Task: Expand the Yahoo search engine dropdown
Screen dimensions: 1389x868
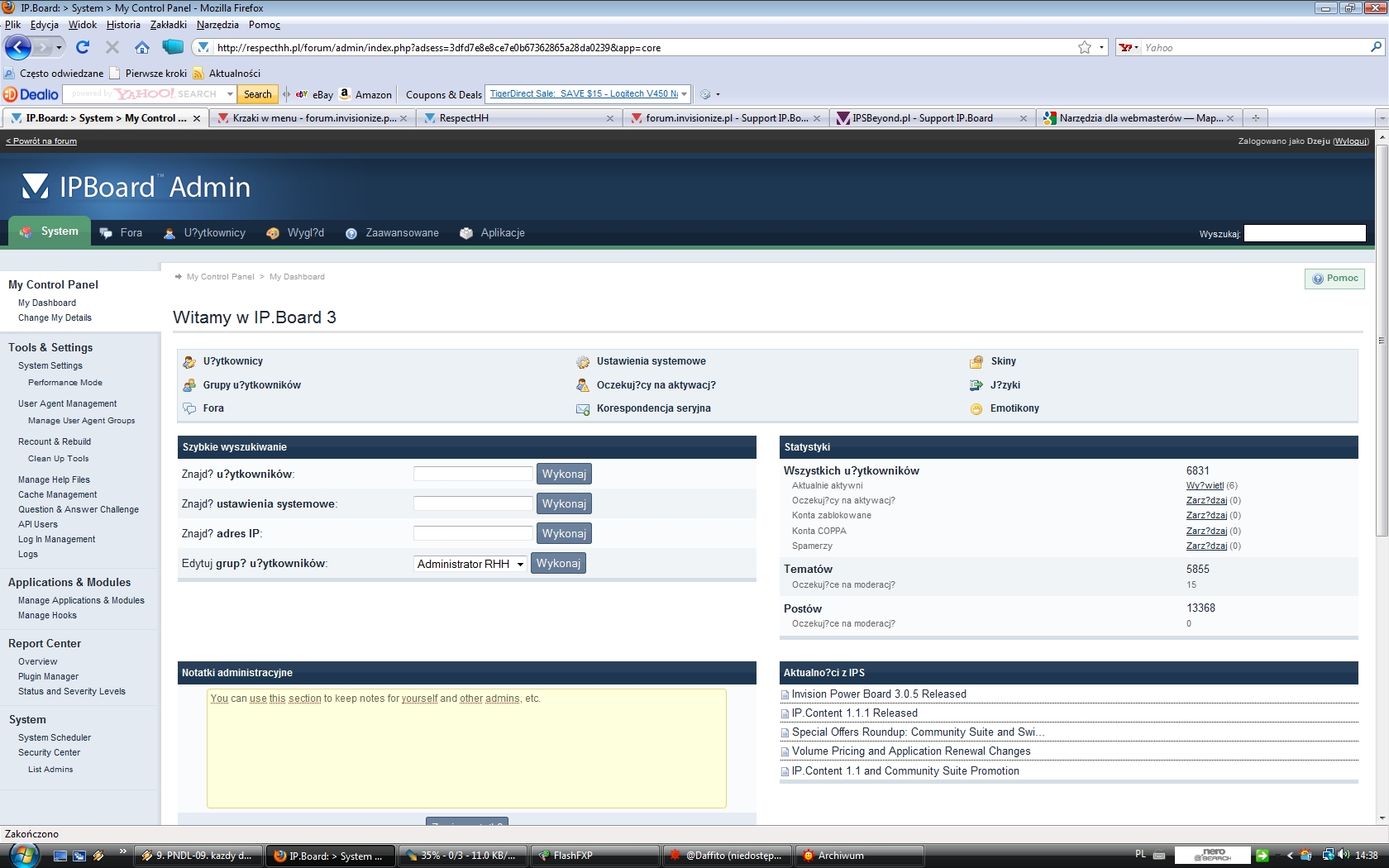Action: (1129, 48)
